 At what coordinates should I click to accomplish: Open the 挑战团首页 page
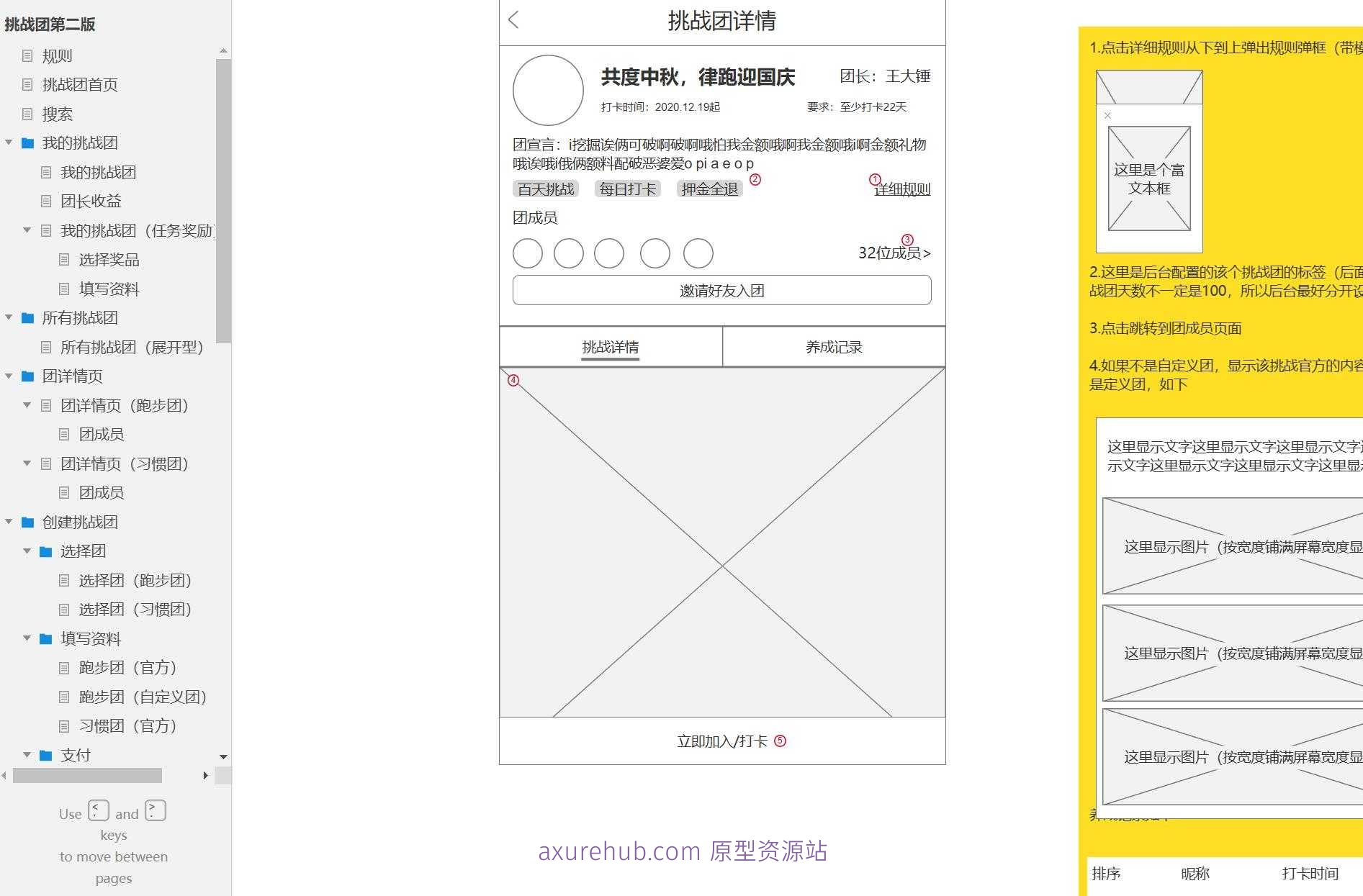coord(80,84)
